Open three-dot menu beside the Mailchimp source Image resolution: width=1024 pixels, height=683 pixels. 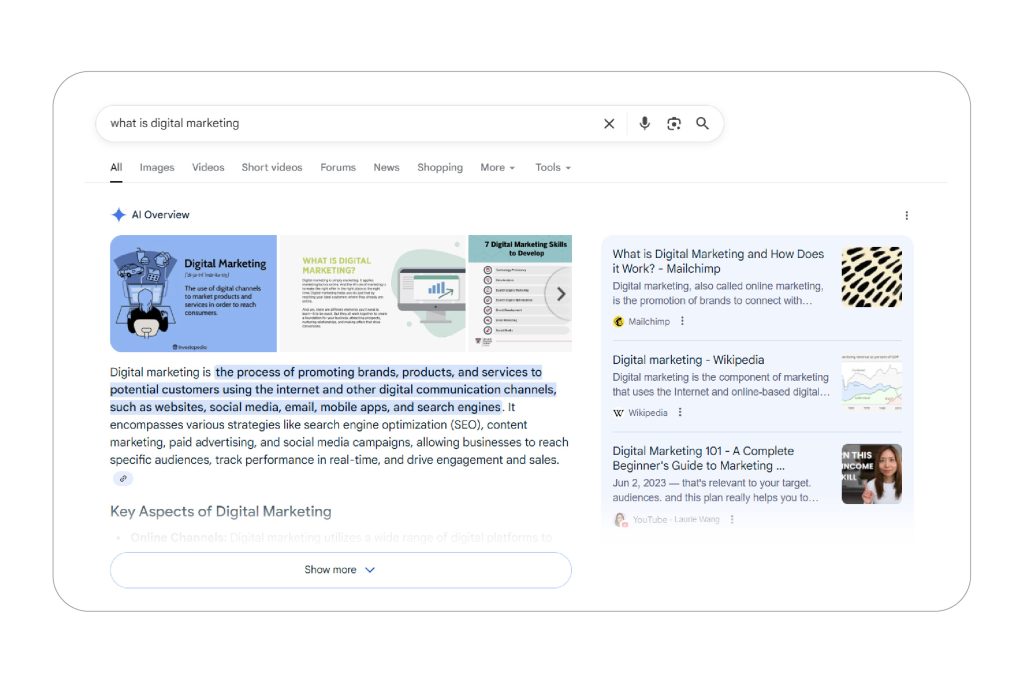click(682, 321)
